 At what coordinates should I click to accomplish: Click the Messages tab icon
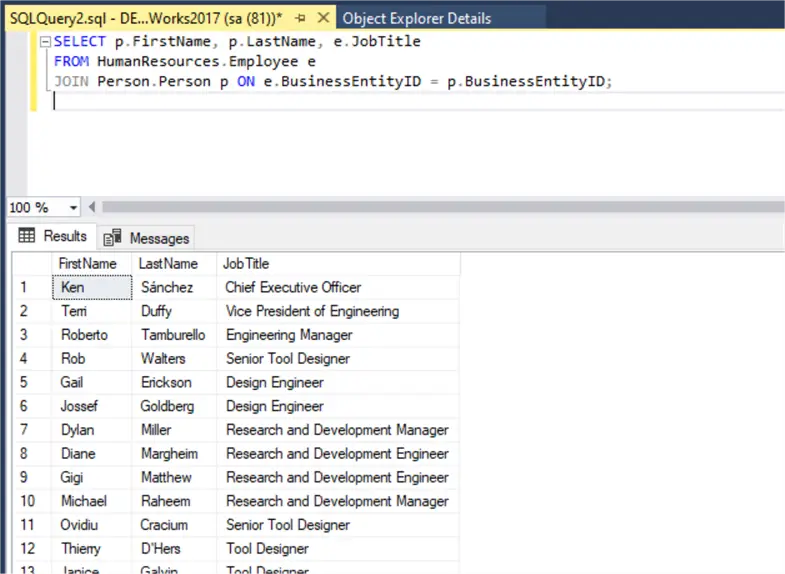click(x=113, y=238)
